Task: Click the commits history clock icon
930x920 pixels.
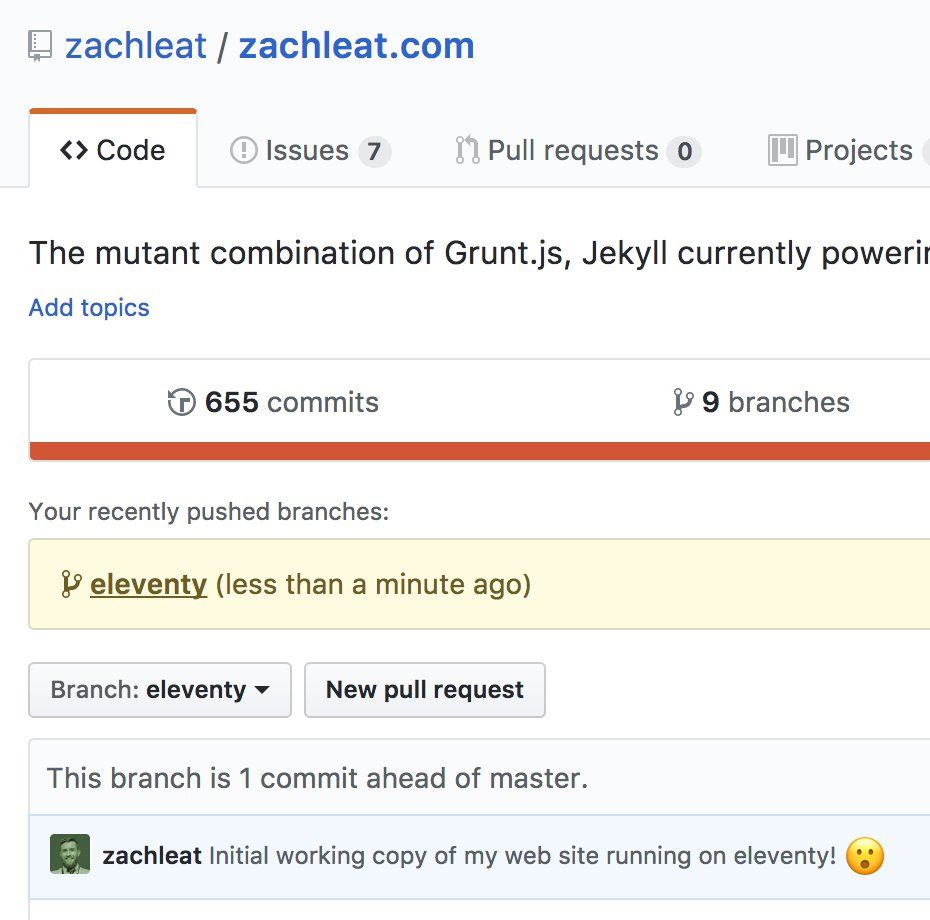Action: click(x=181, y=402)
